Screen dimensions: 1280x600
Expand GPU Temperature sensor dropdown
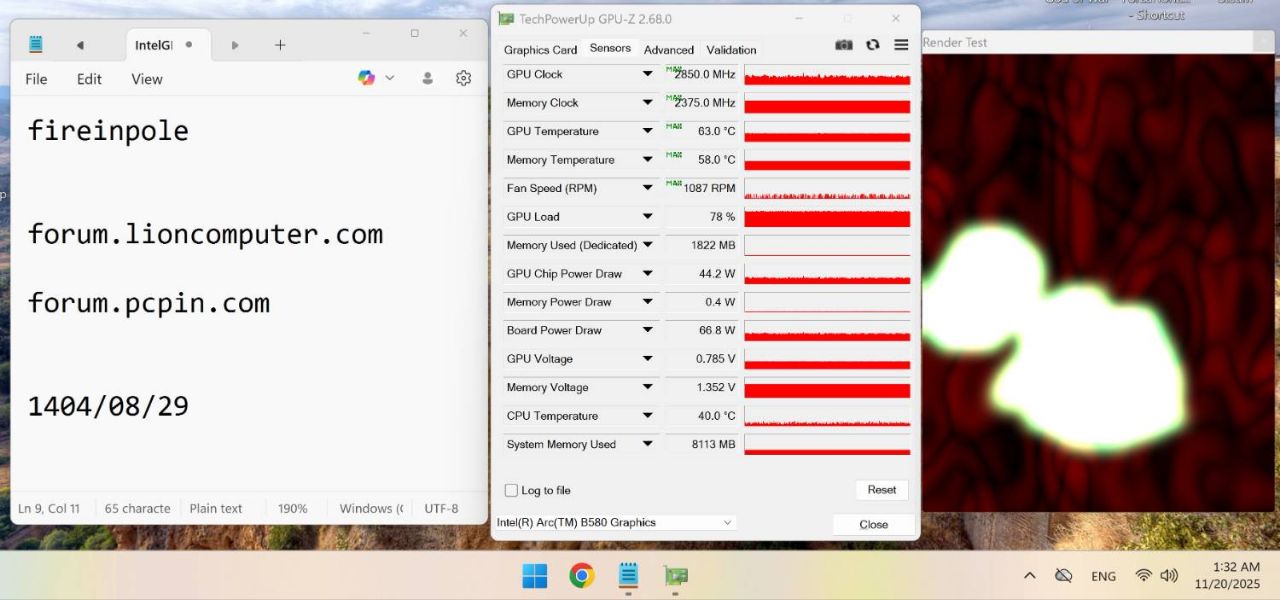(x=648, y=131)
